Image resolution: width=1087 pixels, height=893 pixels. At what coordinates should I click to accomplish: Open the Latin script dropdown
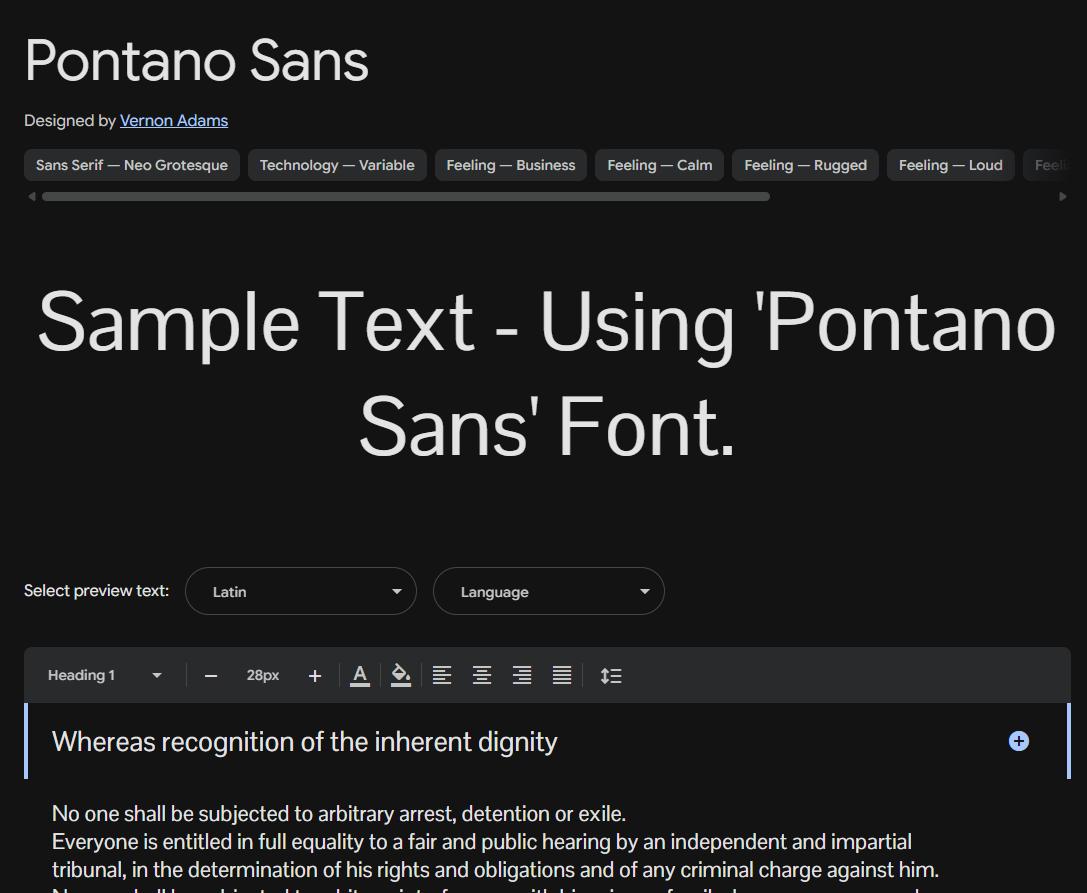point(301,591)
